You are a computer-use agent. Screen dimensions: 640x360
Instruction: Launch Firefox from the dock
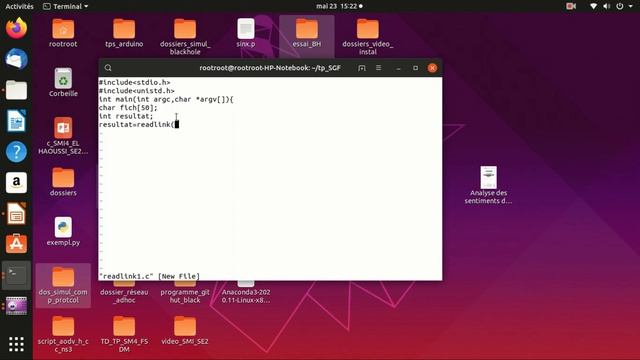pos(16,28)
